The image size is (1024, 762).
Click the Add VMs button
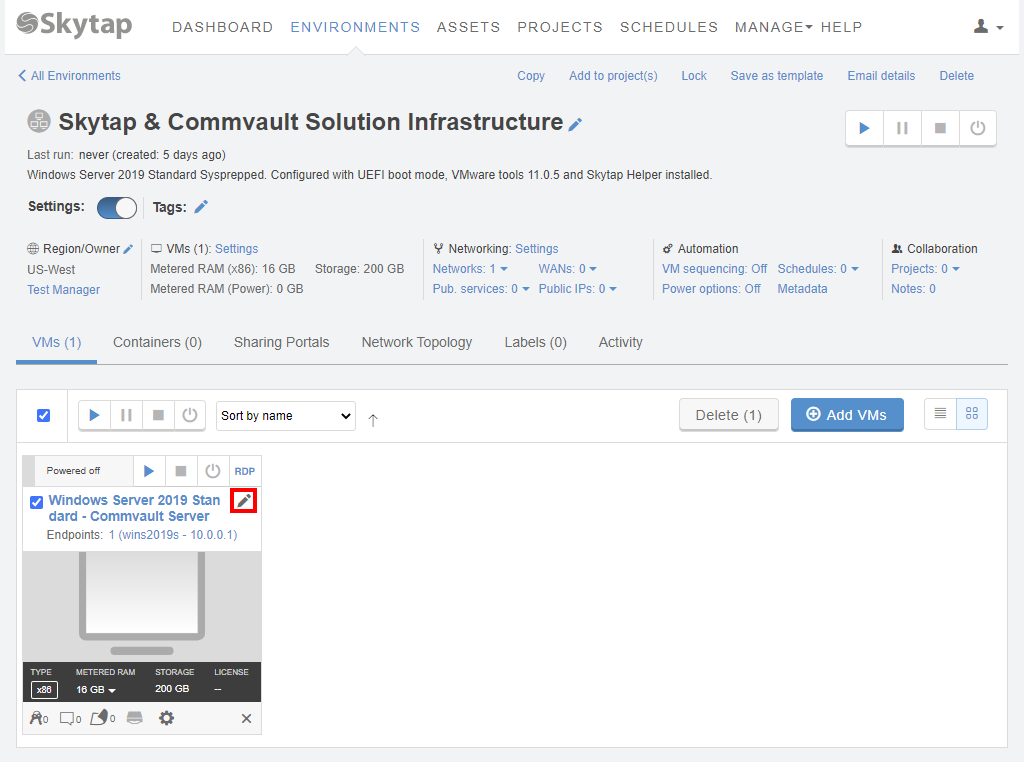click(847, 415)
